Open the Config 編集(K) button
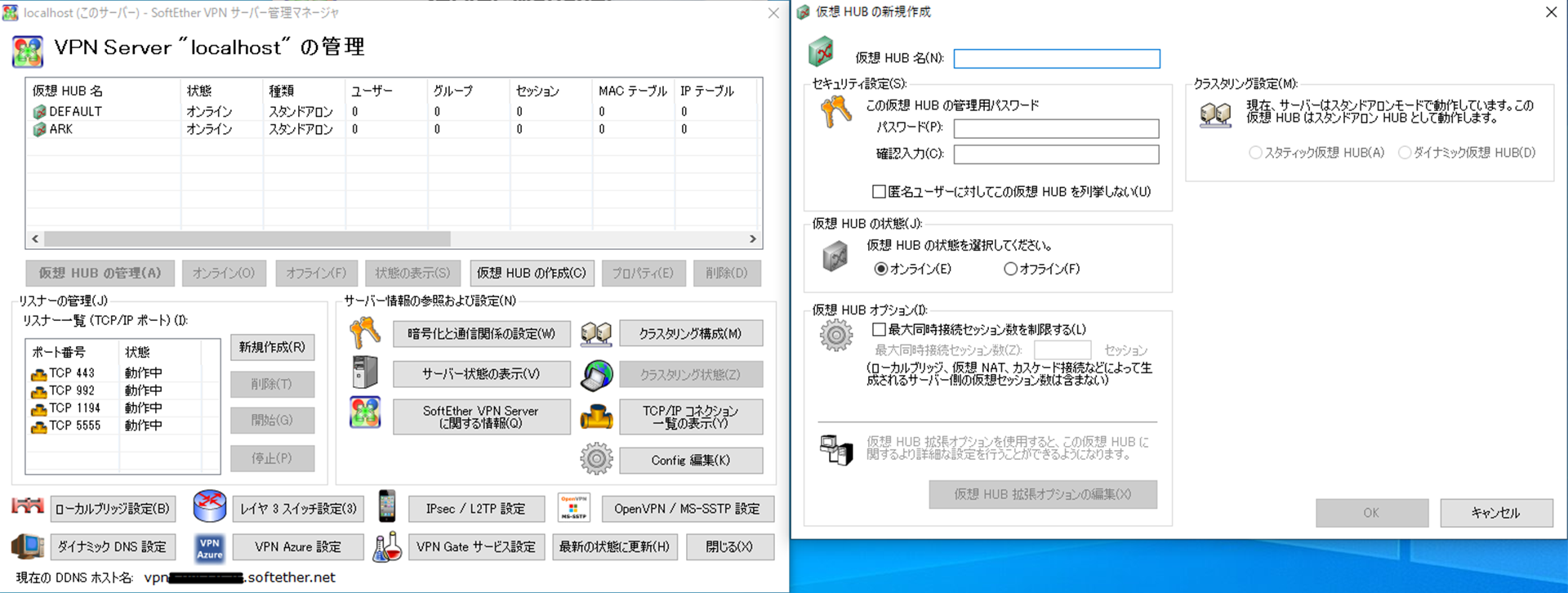The width and height of the screenshot is (1568, 593). point(691,460)
